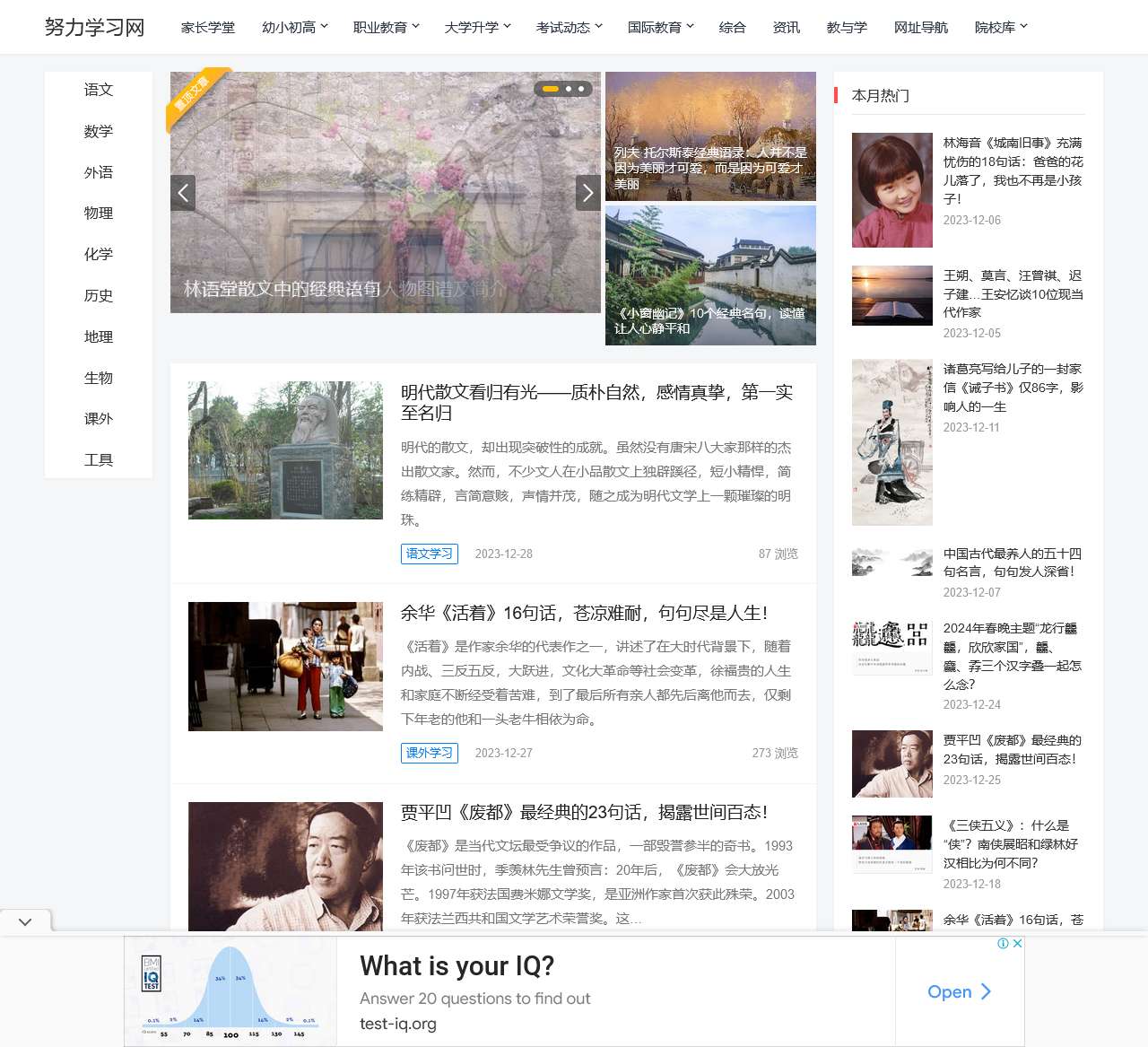Open 2024年春晚主题 hot article link
1148x1047 pixels.
(x=1013, y=656)
